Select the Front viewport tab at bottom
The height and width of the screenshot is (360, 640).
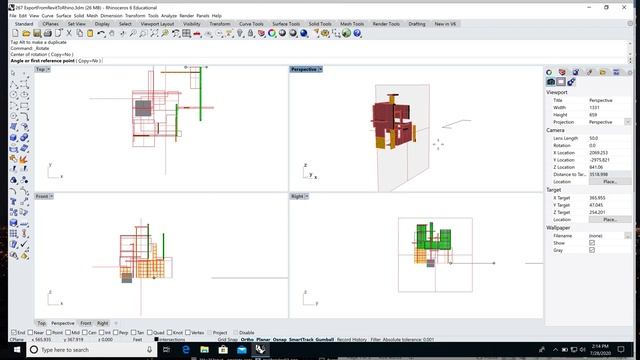tap(86, 323)
